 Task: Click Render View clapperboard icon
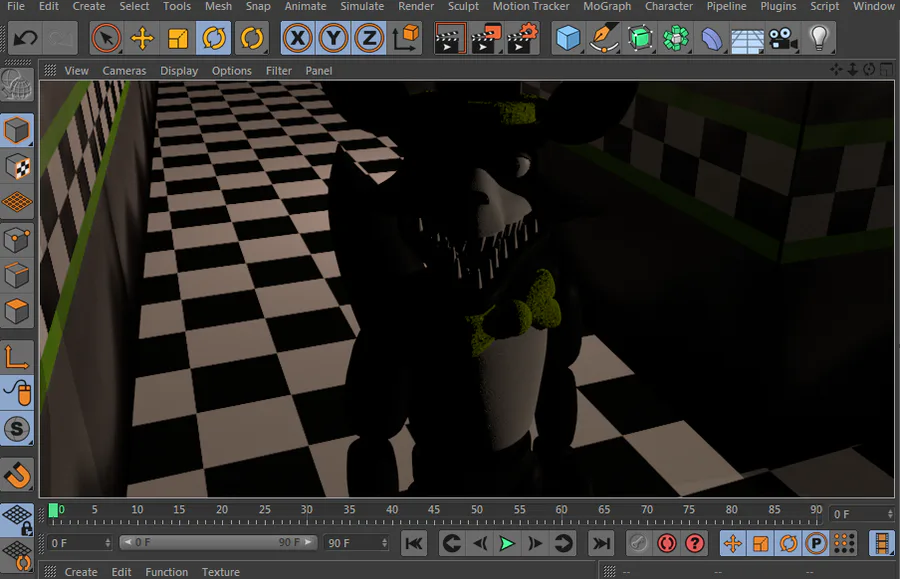(x=451, y=38)
